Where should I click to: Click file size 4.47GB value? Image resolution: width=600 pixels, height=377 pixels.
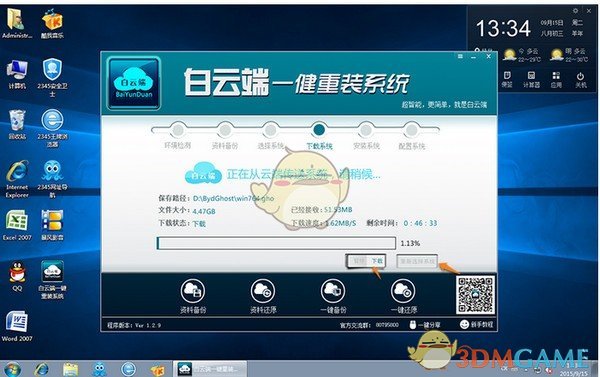click(204, 211)
